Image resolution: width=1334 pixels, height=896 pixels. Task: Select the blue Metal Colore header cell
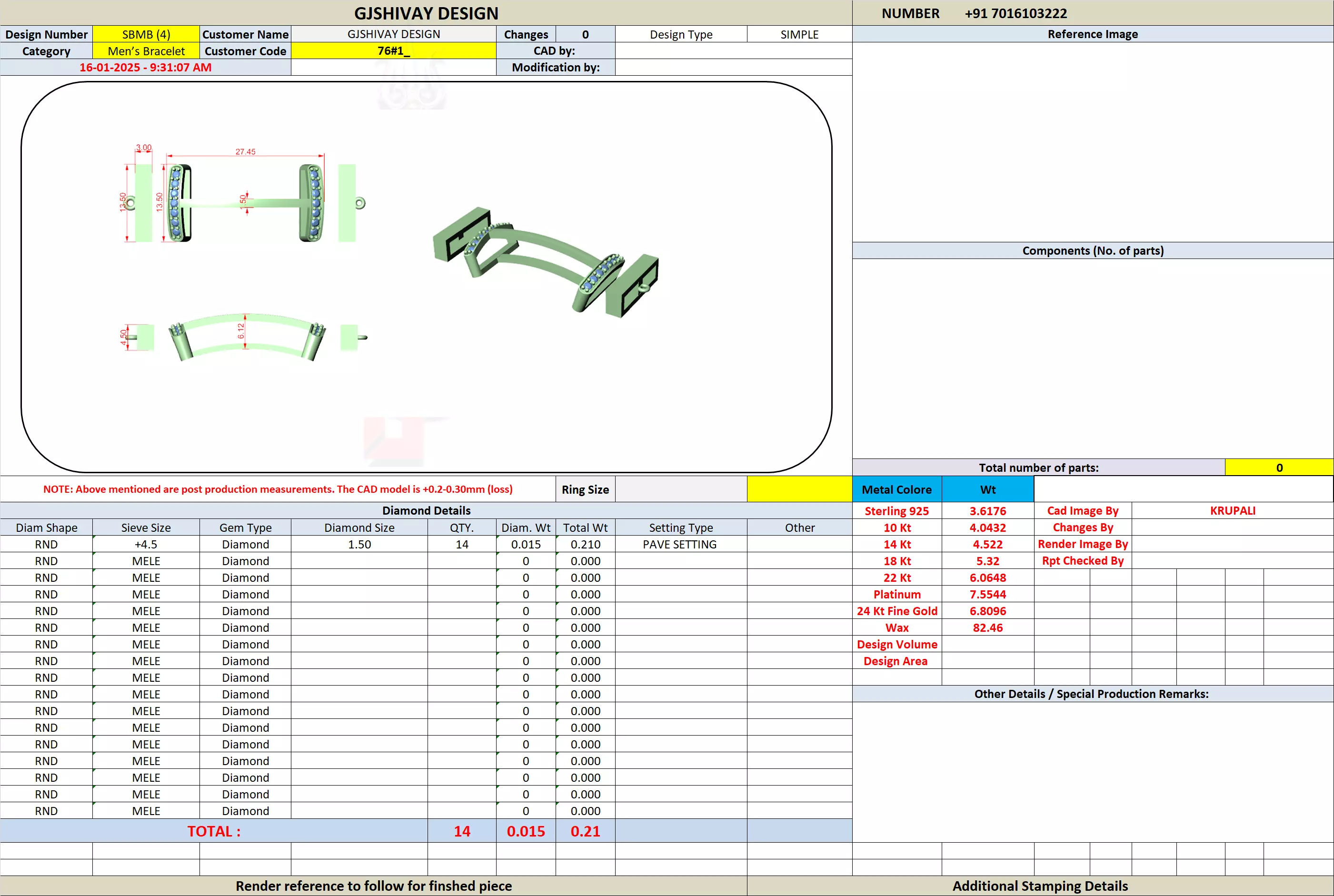896,489
